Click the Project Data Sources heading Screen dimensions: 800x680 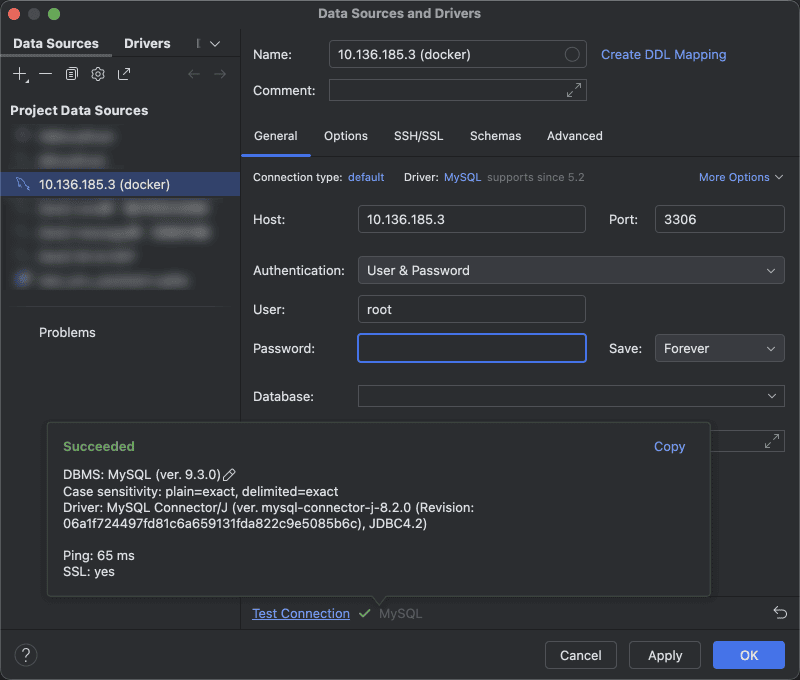pos(79,111)
